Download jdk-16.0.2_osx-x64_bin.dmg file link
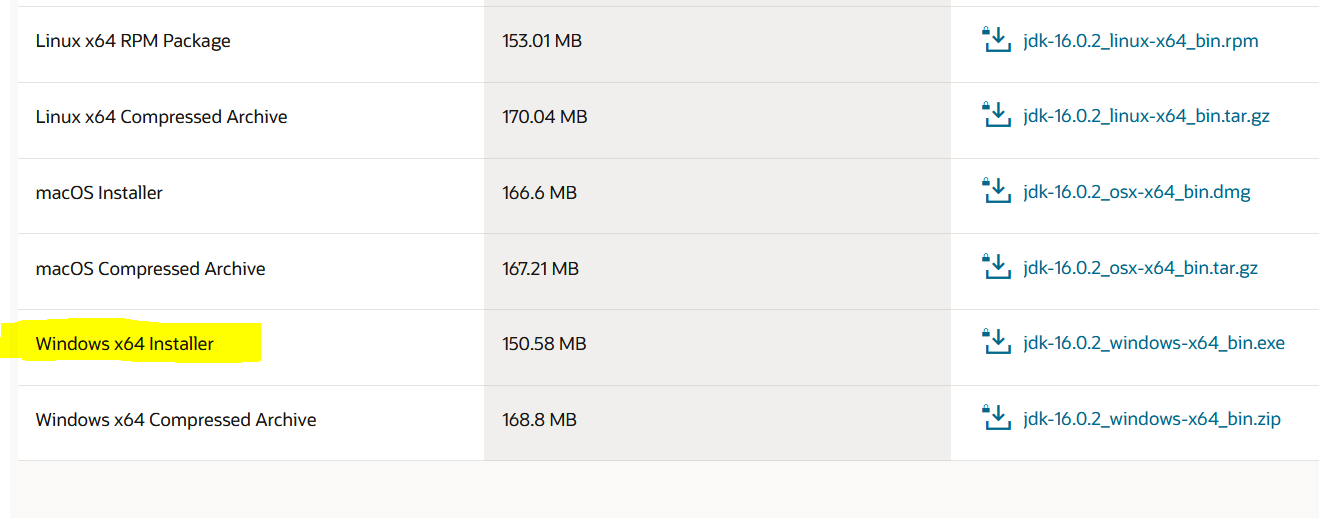 tap(1137, 193)
